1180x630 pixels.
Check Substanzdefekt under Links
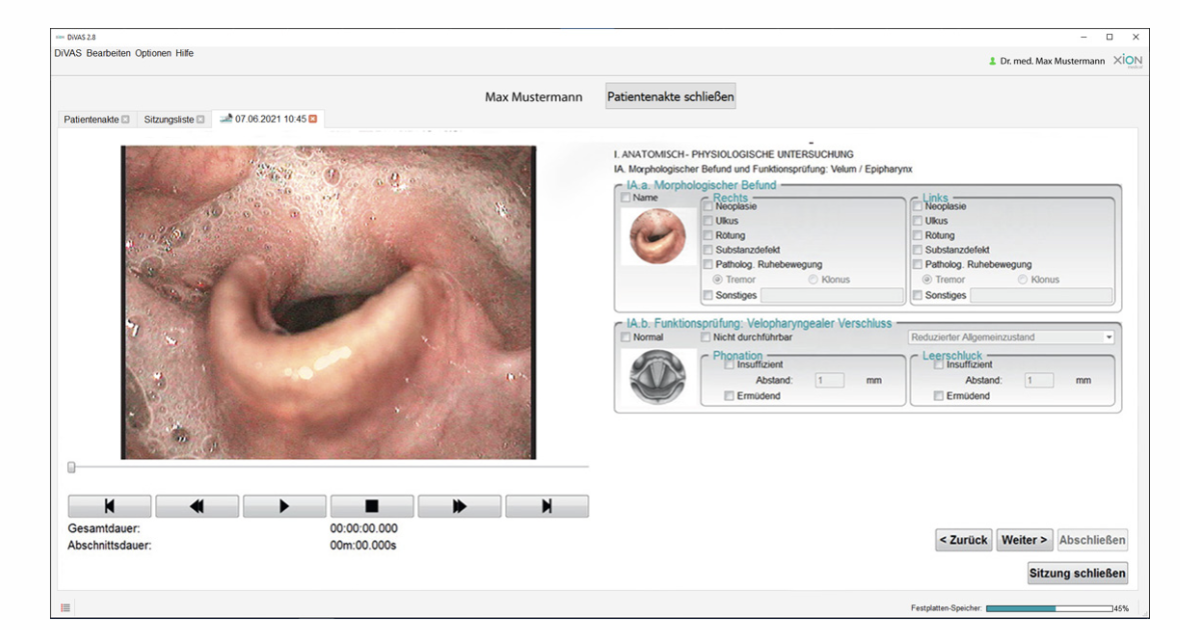(x=917, y=250)
